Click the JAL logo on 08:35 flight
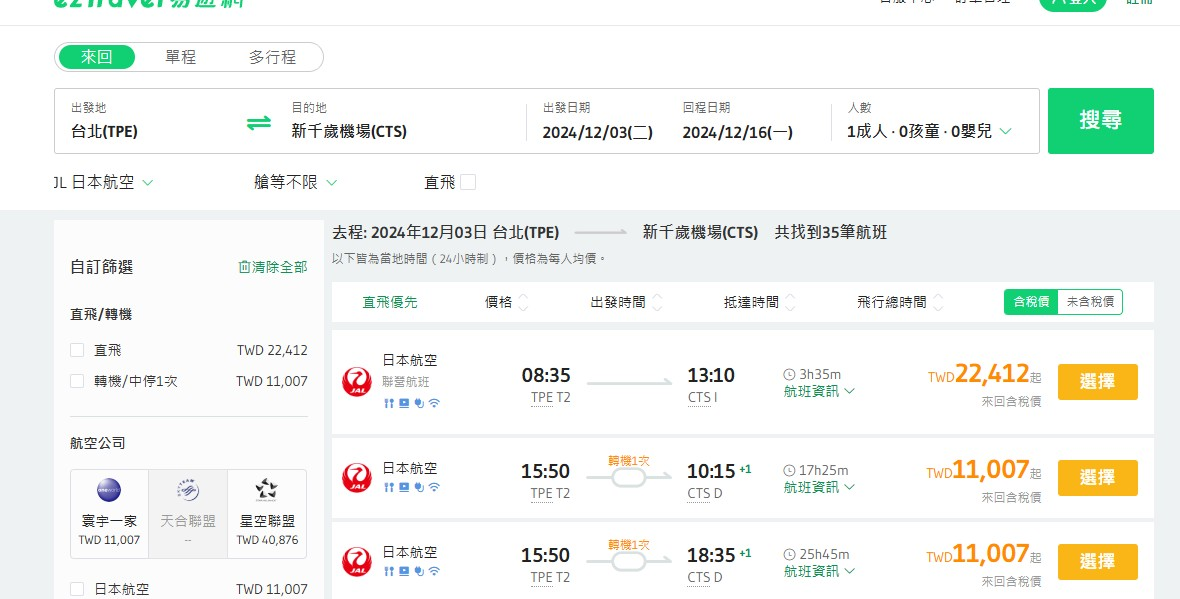The image size is (1180, 599). coord(357,382)
